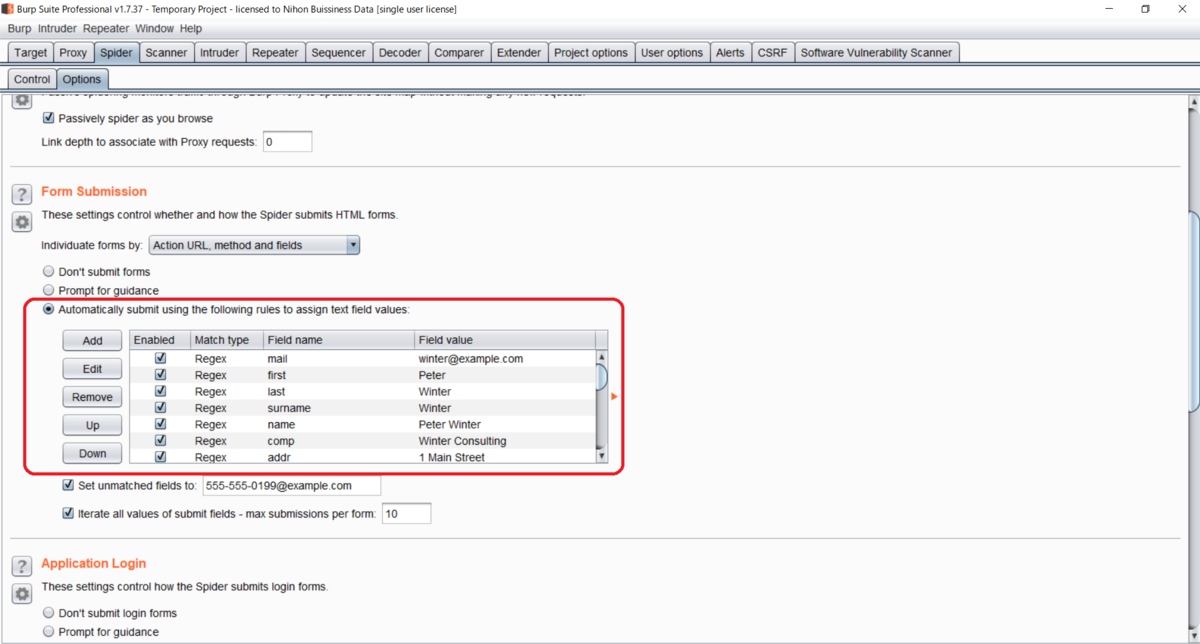The width and height of the screenshot is (1200, 644).
Task: Click Link depth input field
Action: pos(288,142)
